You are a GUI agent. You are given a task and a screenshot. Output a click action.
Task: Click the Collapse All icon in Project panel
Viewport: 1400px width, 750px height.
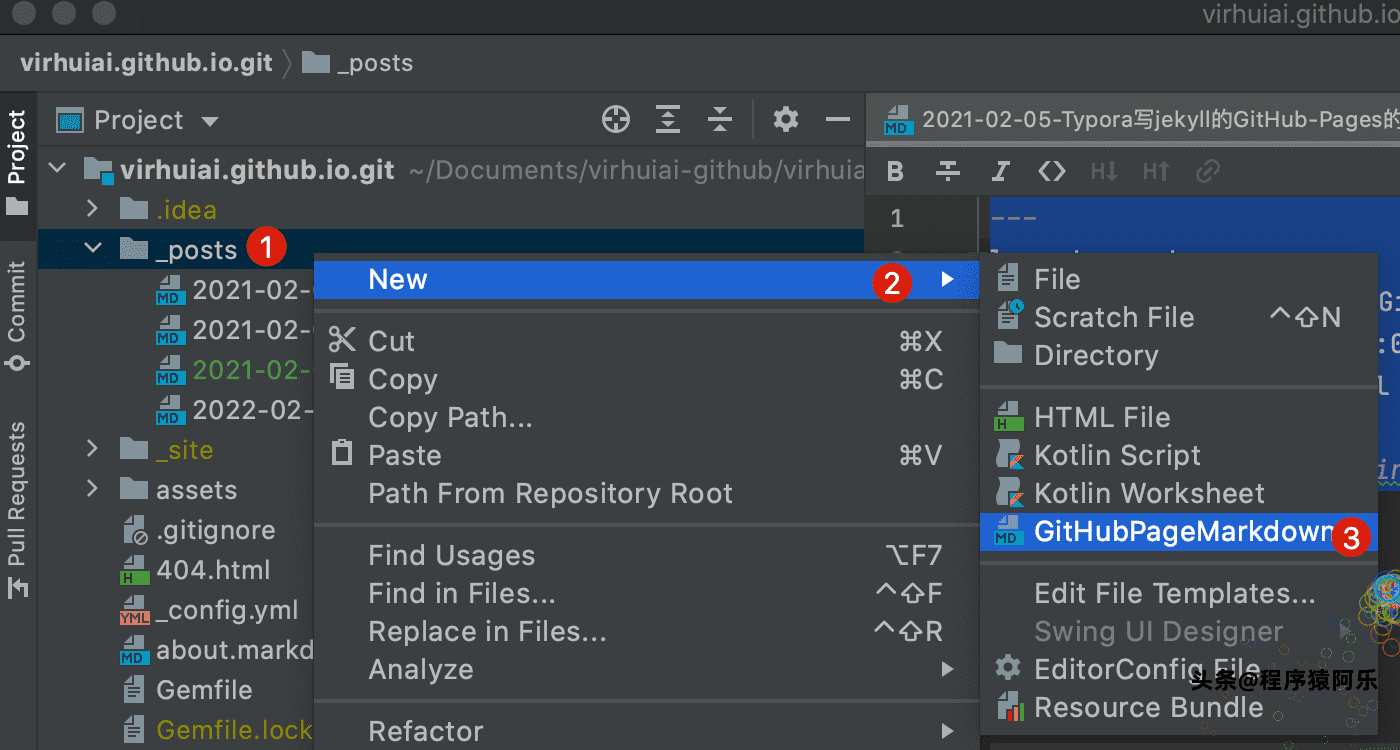point(720,120)
